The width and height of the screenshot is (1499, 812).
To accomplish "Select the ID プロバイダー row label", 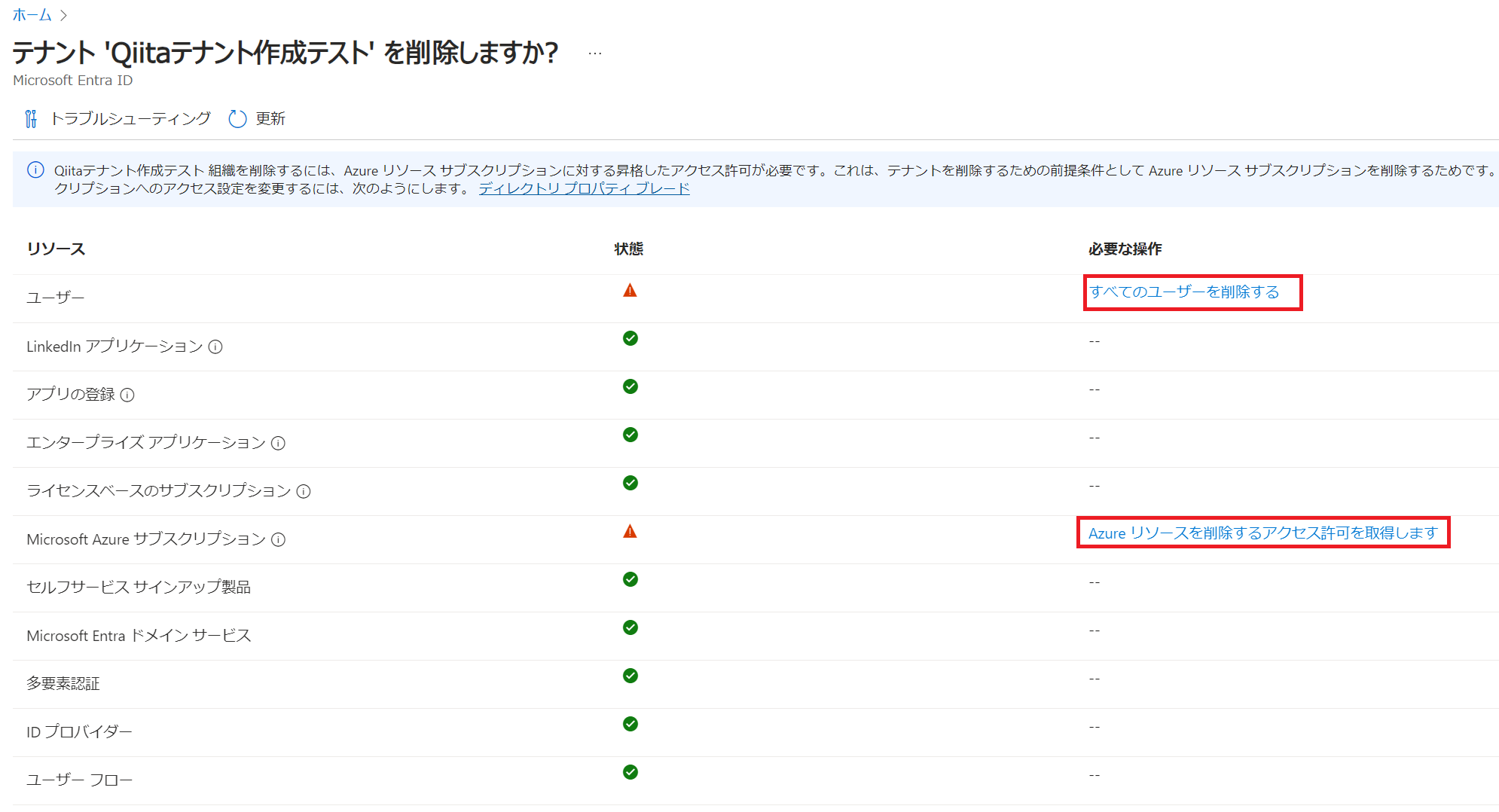I will coord(79,731).
